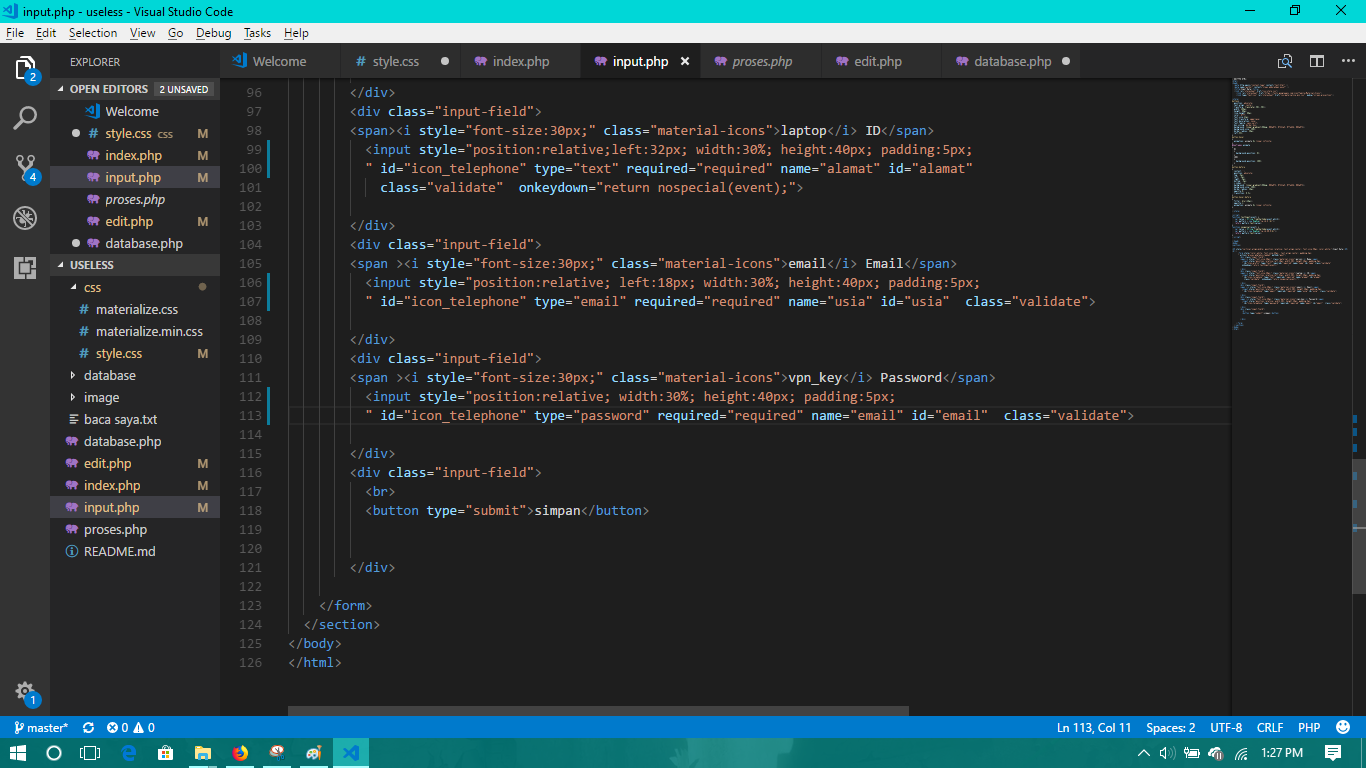This screenshot has width=1366, height=768.
Task: Open the View menu
Action: (x=143, y=33)
